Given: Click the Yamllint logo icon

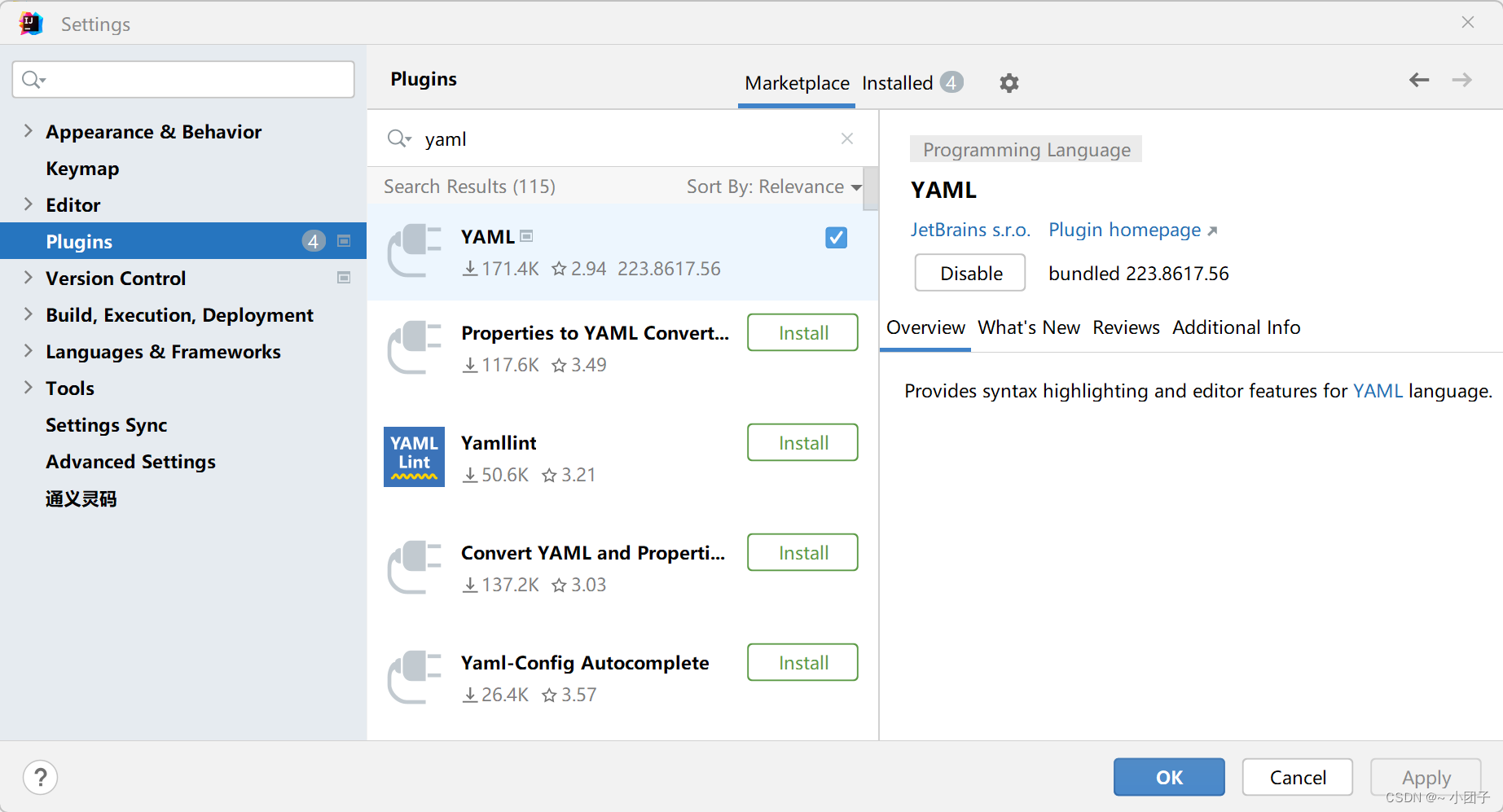Looking at the screenshot, I should click(x=414, y=457).
